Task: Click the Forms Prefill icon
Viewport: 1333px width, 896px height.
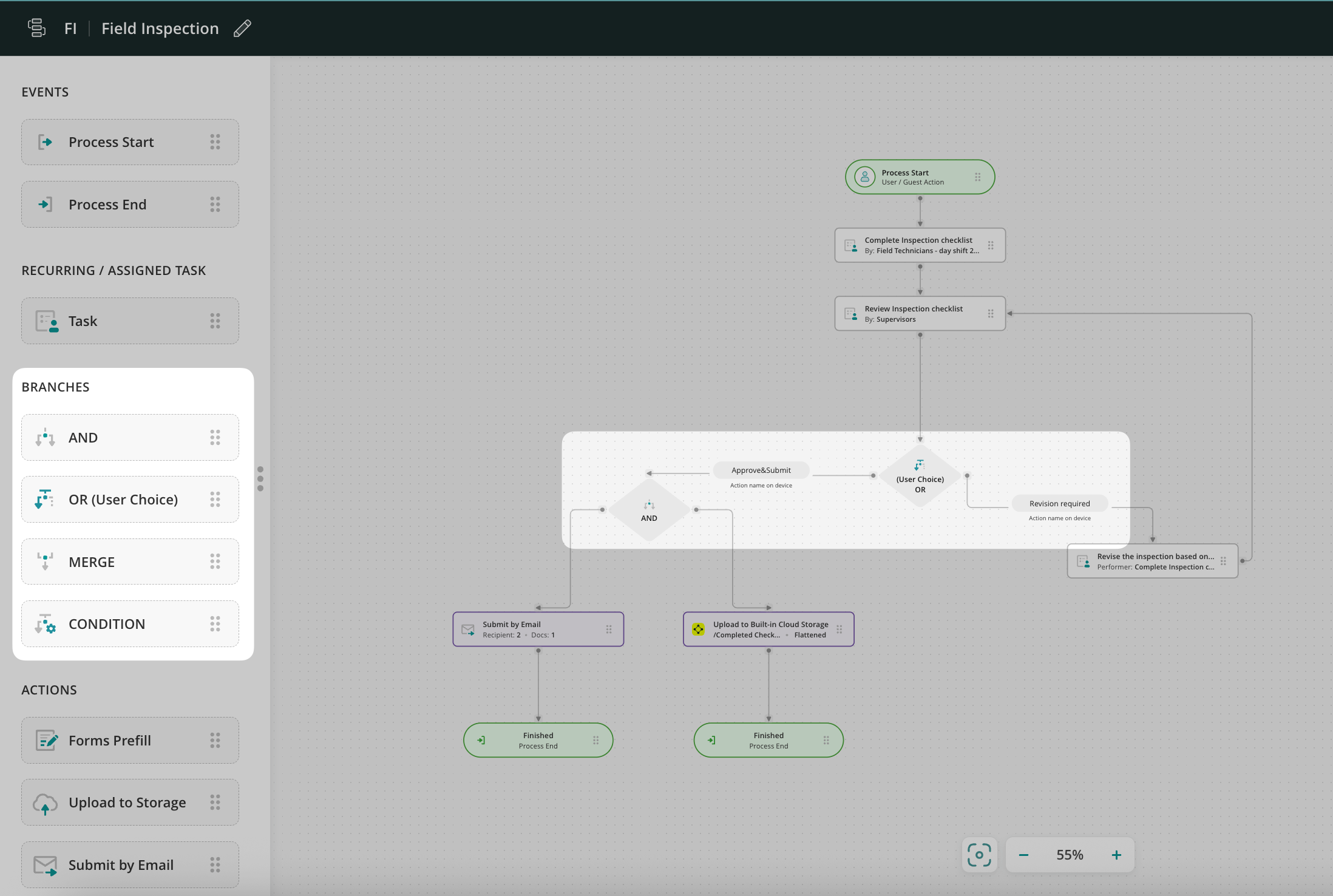Action: (47, 741)
